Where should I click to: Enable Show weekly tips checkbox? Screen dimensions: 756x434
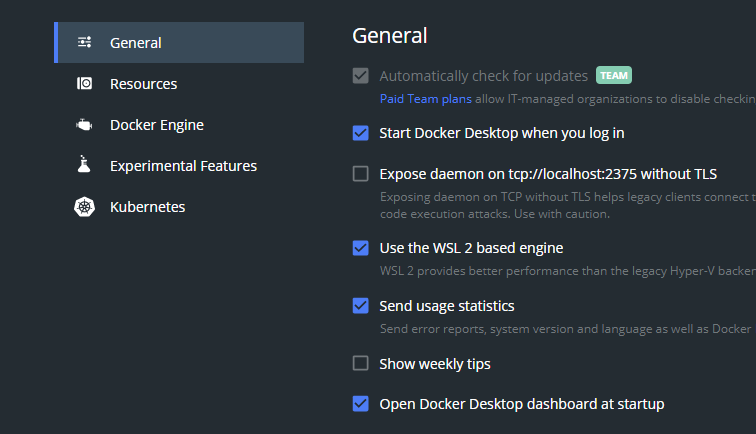(x=361, y=363)
